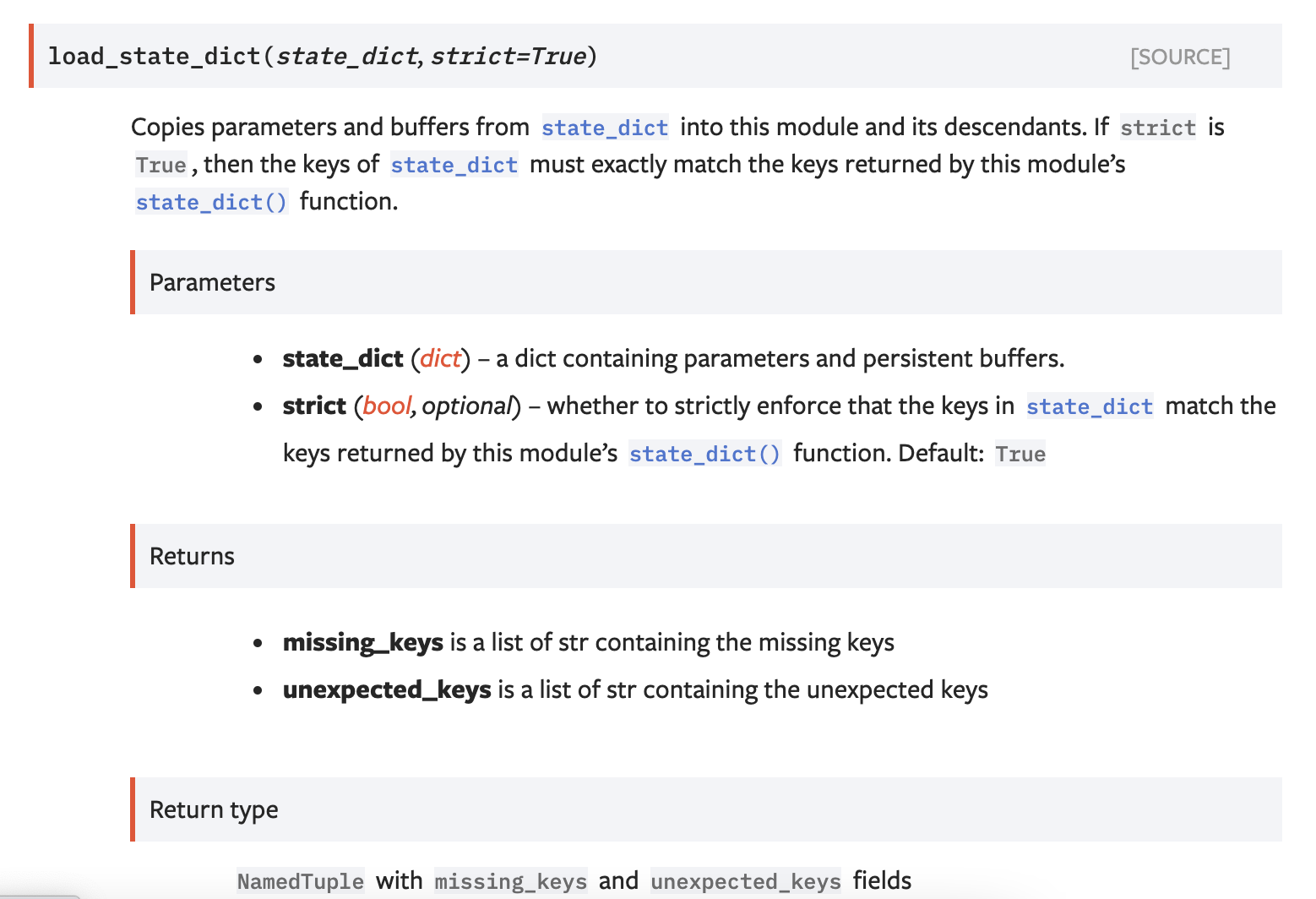Viewport: 1316px width, 899px height.
Task: Open the [SOURCE] link
Action: (1179, 57)
